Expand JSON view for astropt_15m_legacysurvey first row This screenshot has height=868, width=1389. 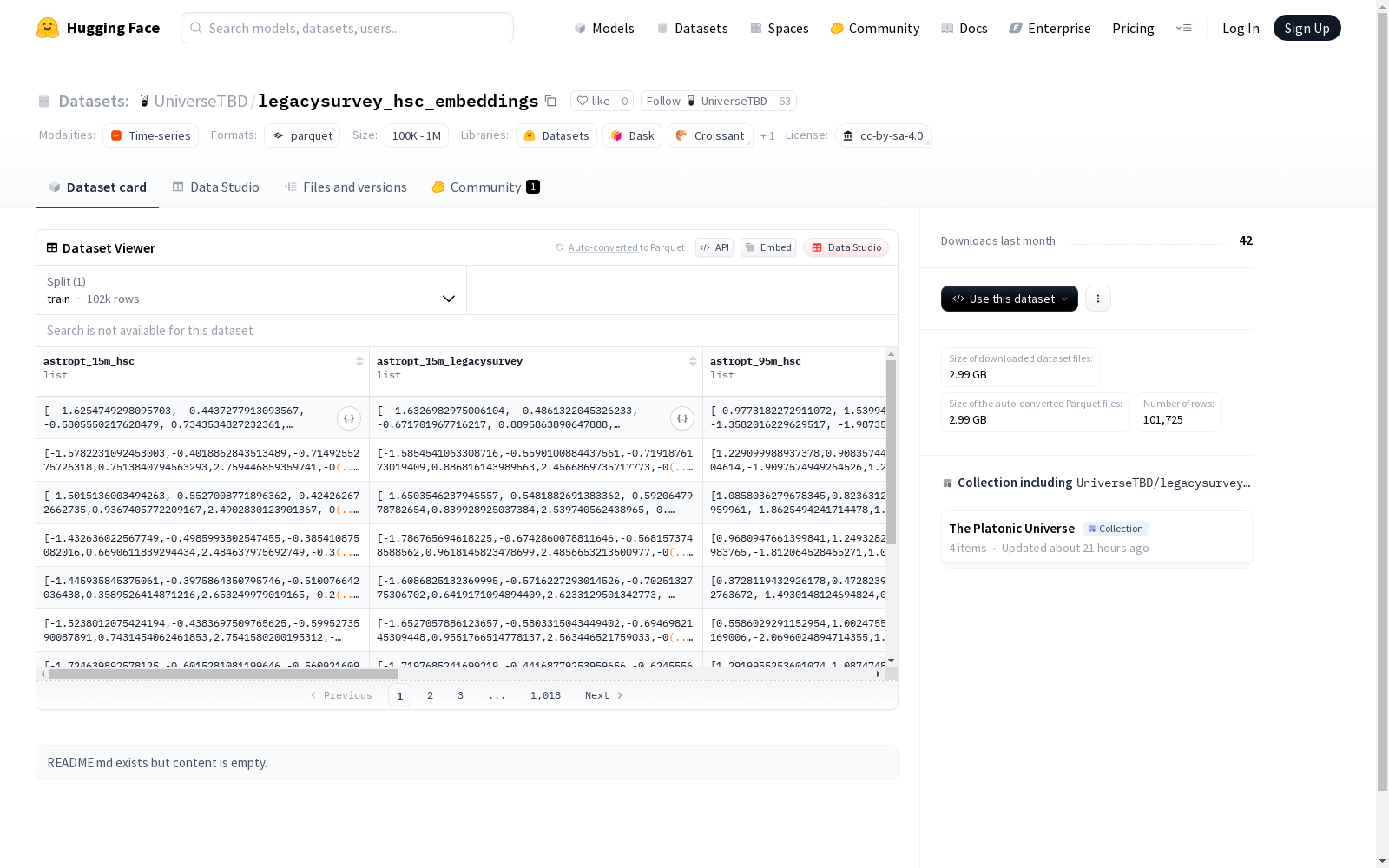(682, 418)
